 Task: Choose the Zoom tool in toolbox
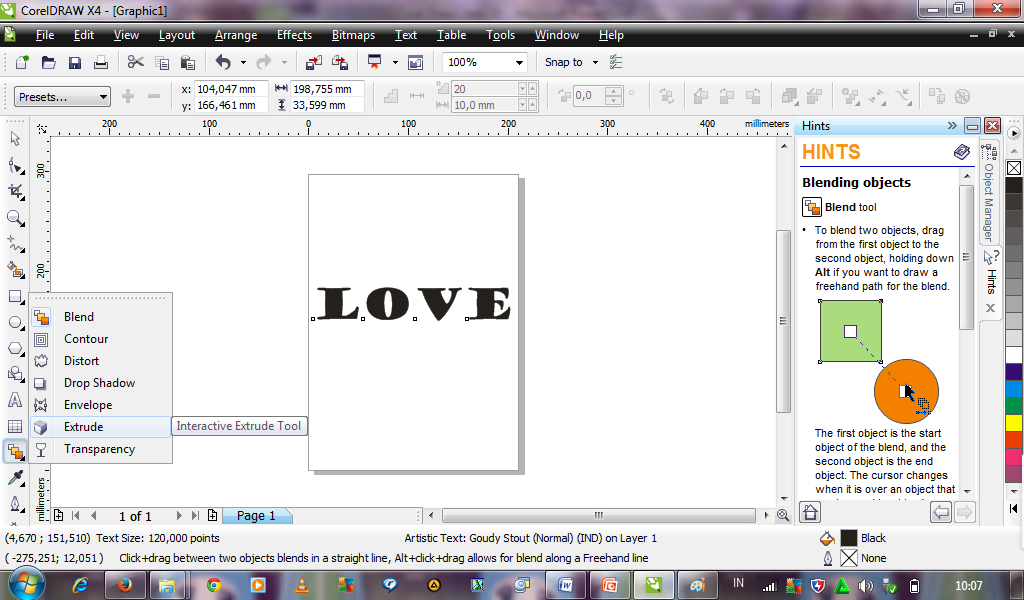pos(15,218)
